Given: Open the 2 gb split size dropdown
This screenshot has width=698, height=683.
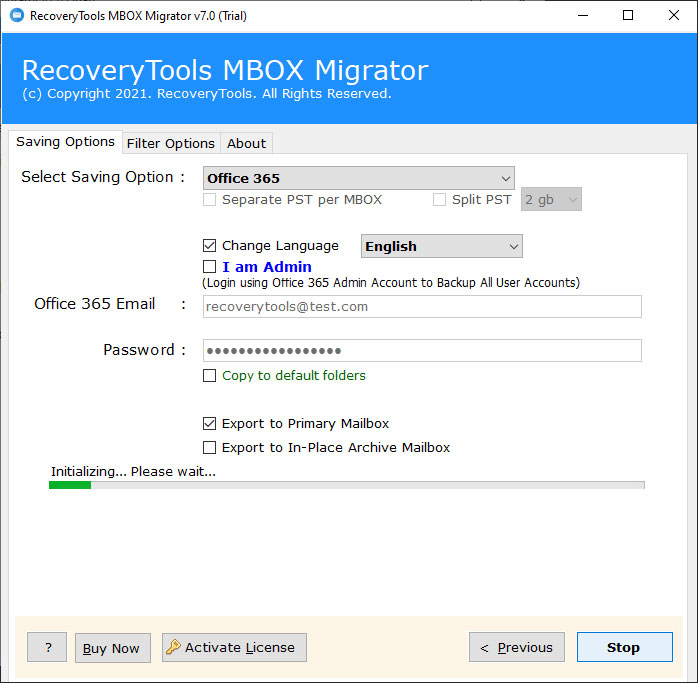Looking at the screenshot, I should (551, 199).
